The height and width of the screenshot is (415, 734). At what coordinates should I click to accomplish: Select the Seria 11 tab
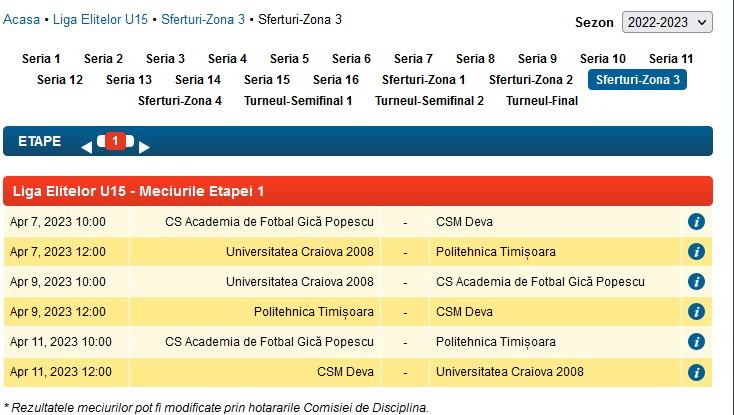pyautogui.click(x=671, y=59)
